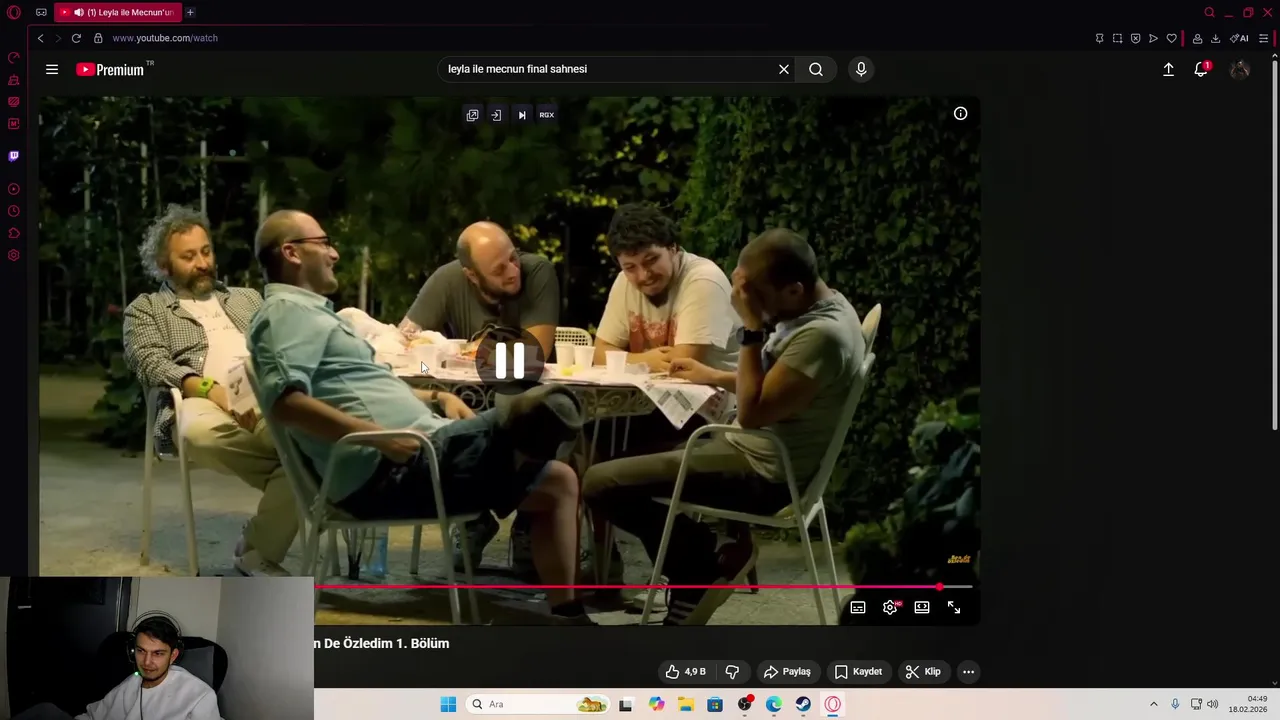Viewport: 1280px width, 720px height.
Task: Click the overlay arrow-into-box icon
Action: click(x=496, y=115)
